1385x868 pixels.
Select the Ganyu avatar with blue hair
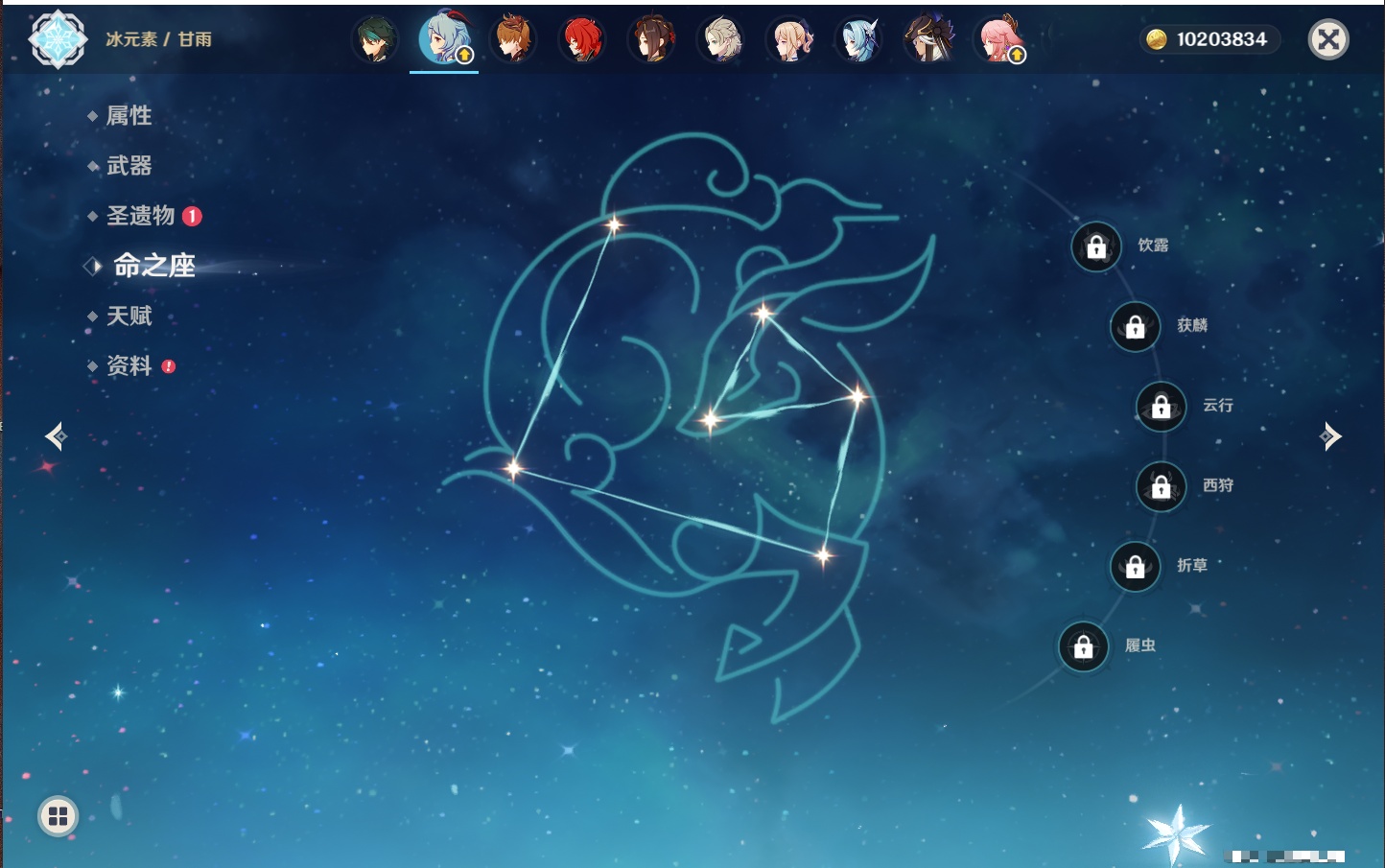click(x=444, y=39)
